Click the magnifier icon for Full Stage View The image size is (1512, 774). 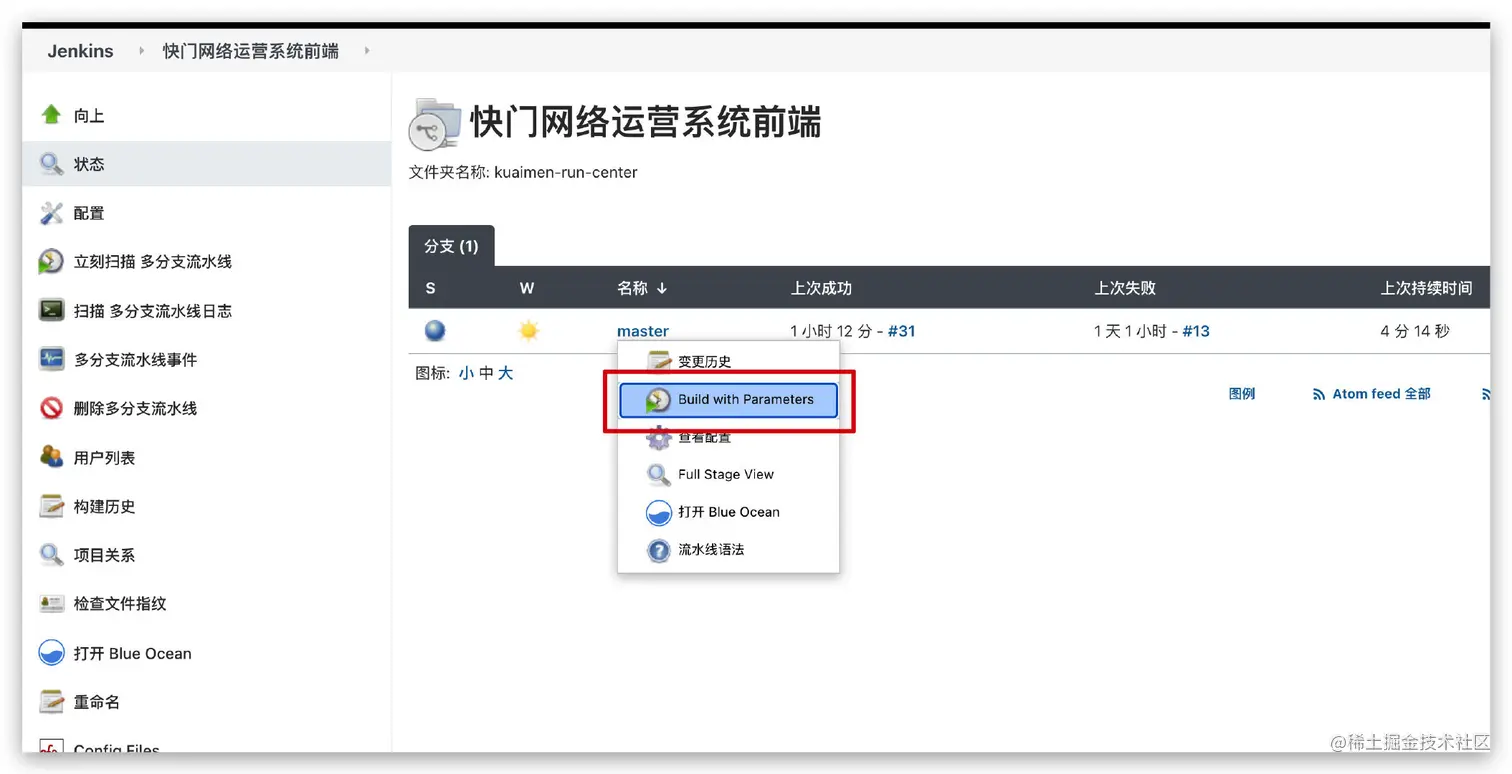pos(658,474)
